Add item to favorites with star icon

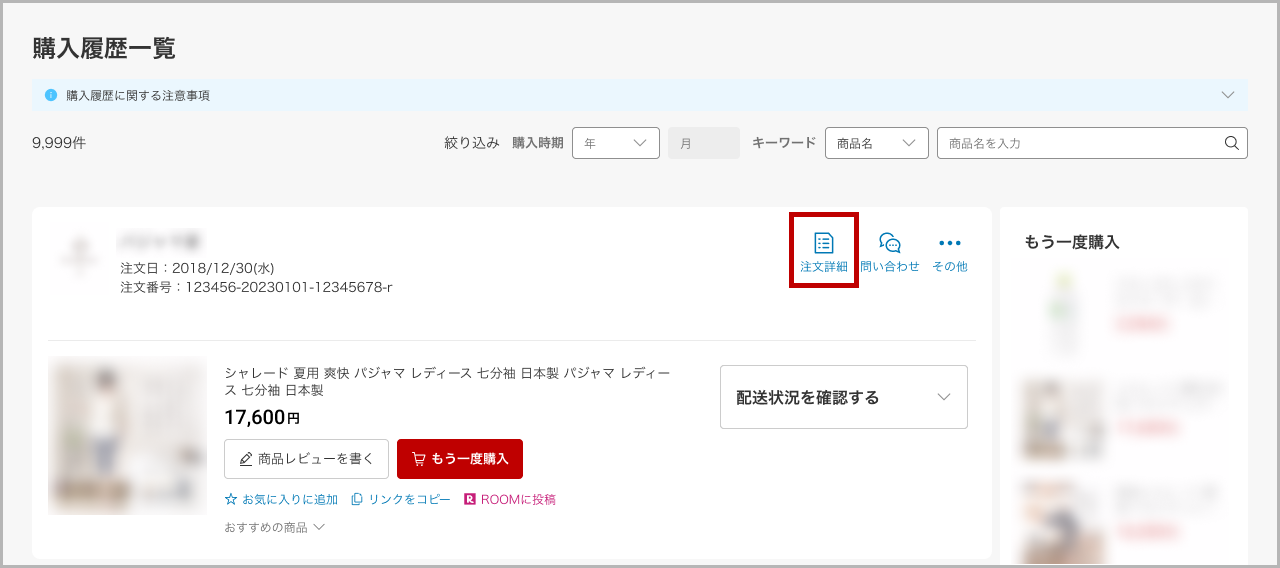[x=231, y=499]
